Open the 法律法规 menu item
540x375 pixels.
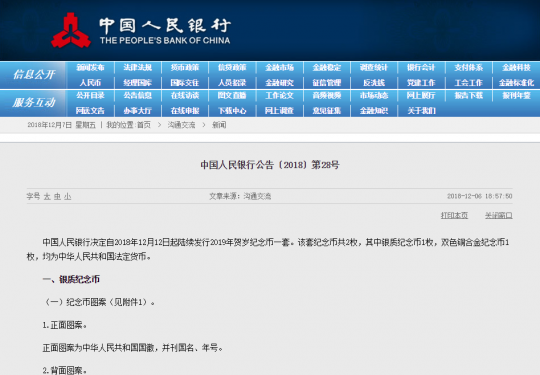pyautogui.click(x=137, y=67)
